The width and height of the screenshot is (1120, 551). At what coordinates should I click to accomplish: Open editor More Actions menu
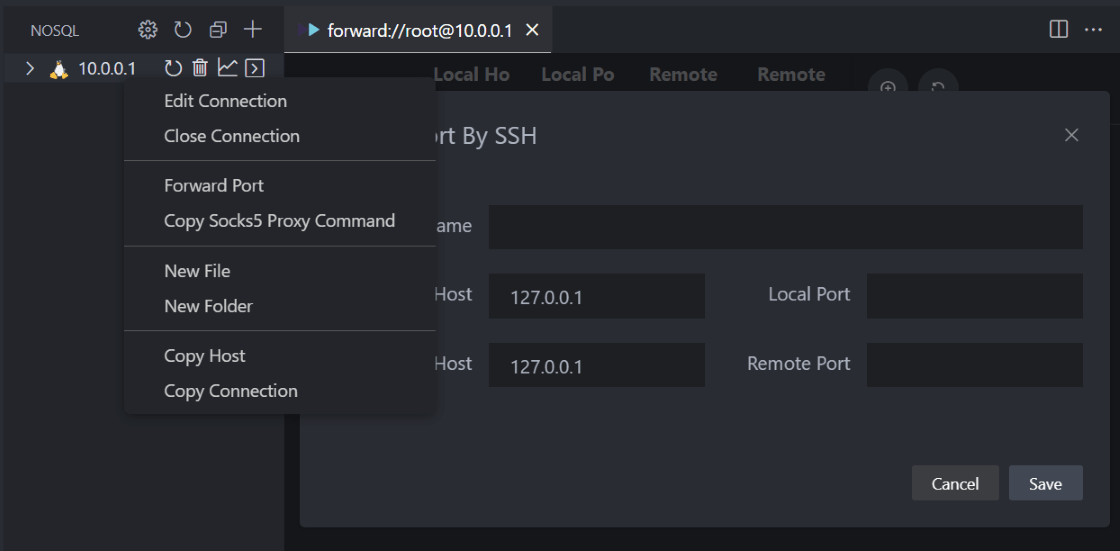click(x=1093, y=30)
